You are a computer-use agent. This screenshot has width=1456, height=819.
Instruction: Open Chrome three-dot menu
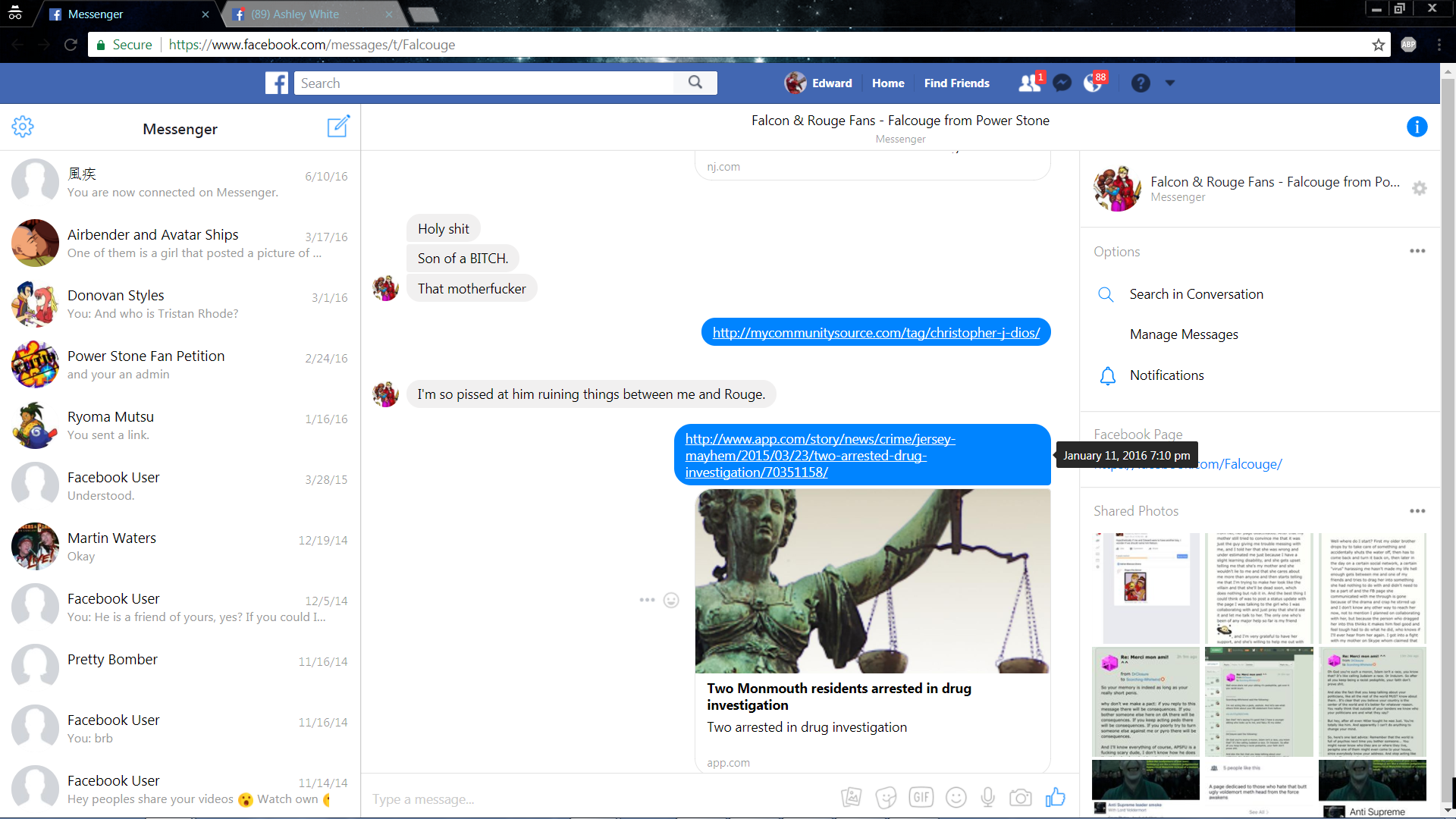(1439, 45)
